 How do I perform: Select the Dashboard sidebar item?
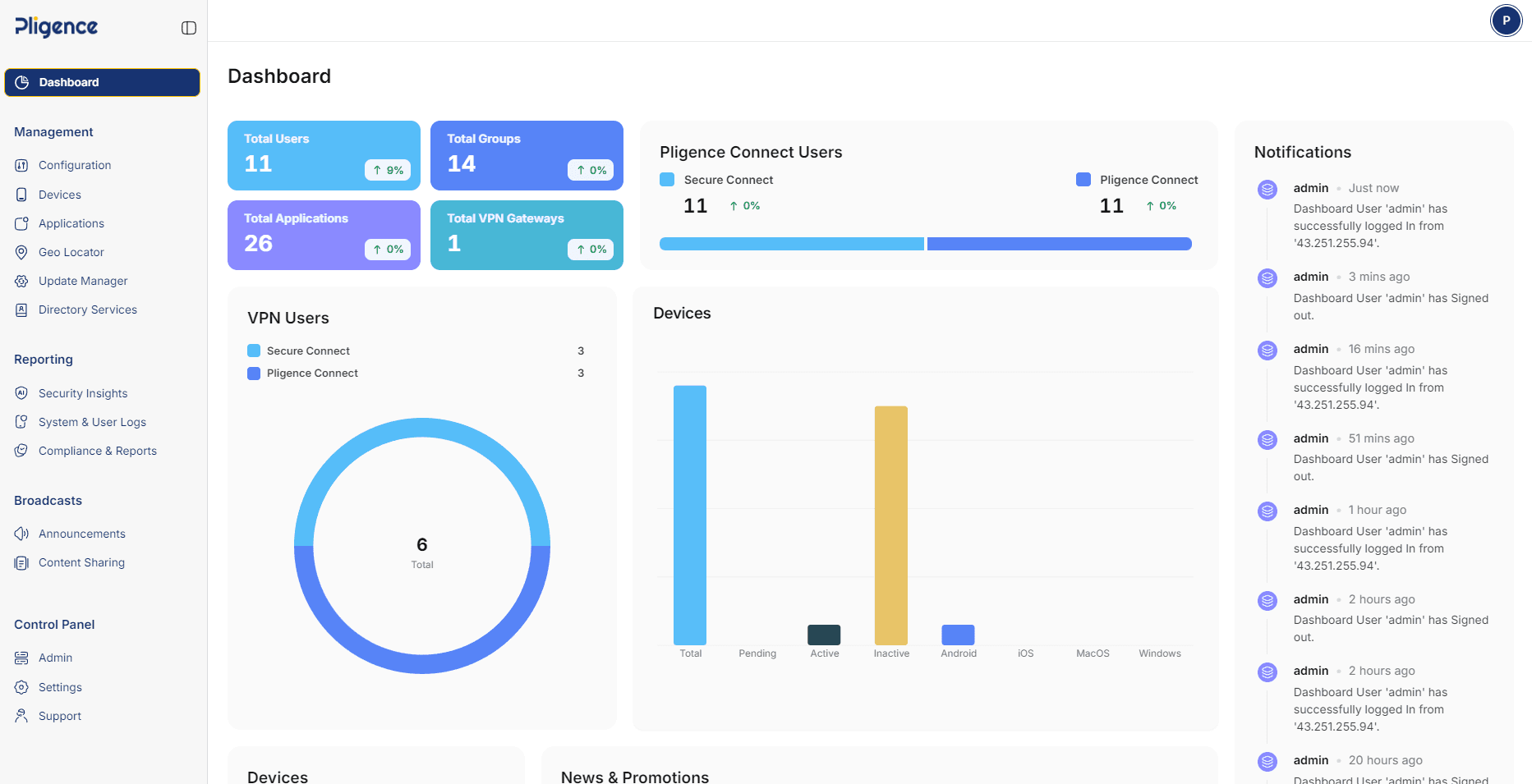[x=102, y=82]
